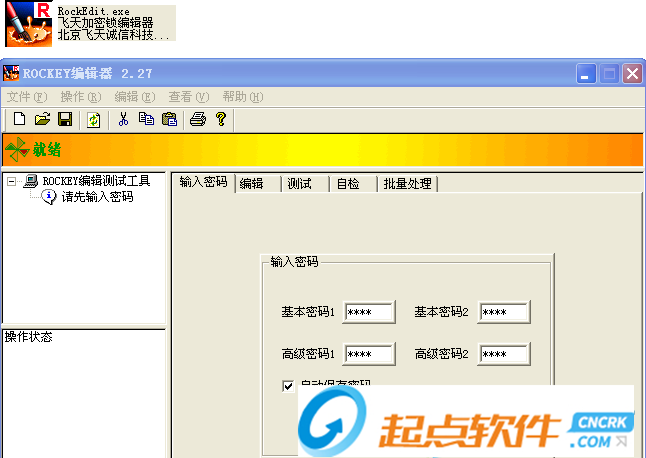This screenshot has height=458, width=646.
Task: Collapse the ROCKEY编辑测试工具 tree node
Action: coord(12,181)
